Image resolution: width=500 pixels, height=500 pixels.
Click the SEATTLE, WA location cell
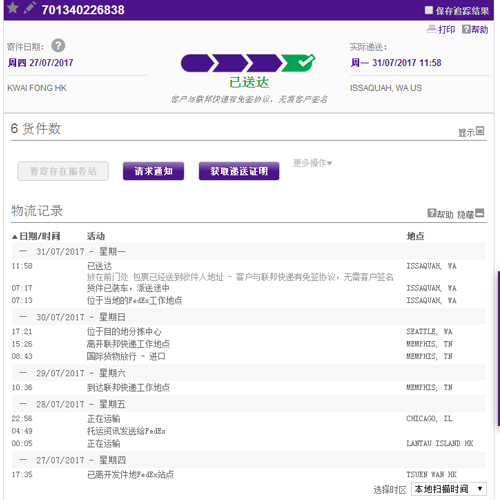(429, 331)
